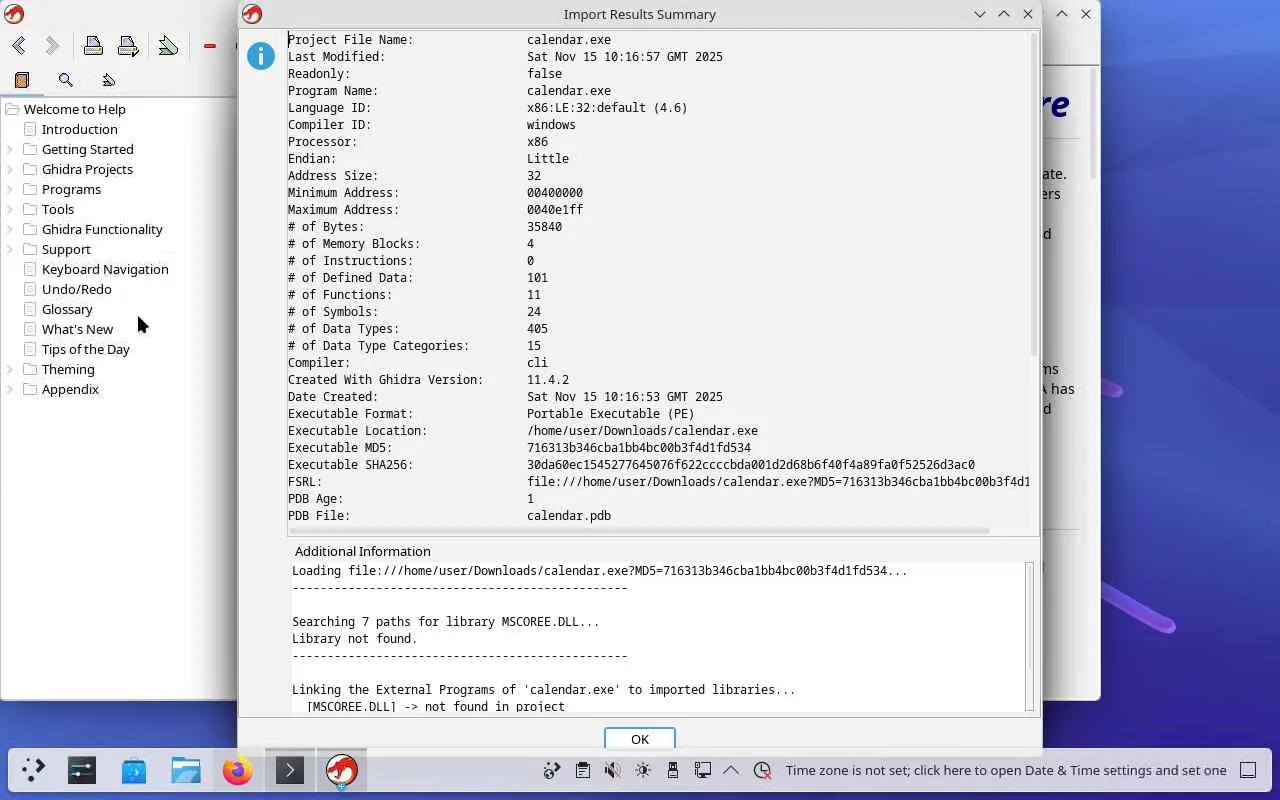Expand the Theming help topic
The height and width of the screenshot is (800, 1280).
[x=10, y=369]
